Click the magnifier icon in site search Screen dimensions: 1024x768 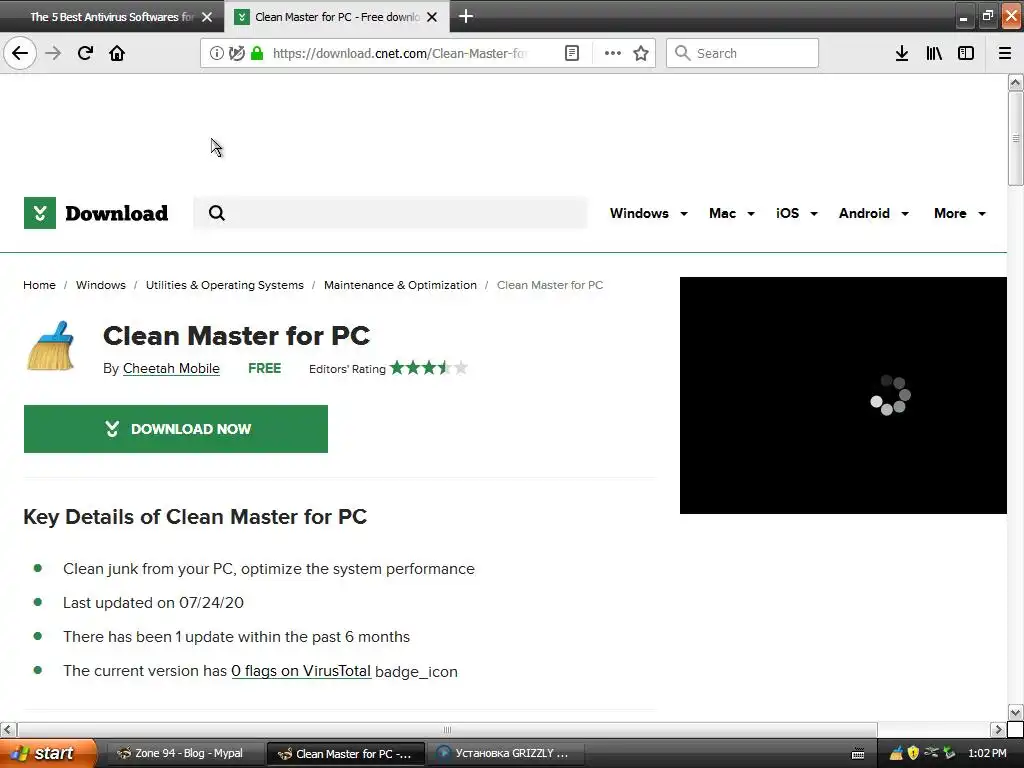(217, 213)
